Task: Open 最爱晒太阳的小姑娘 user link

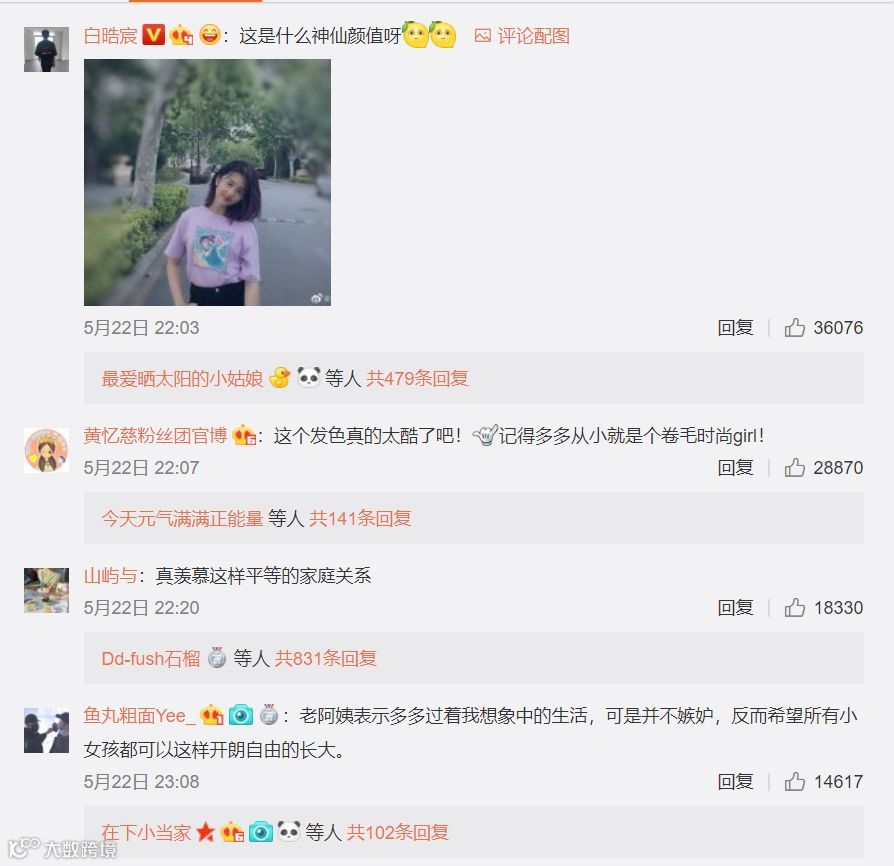Action: 182,379
